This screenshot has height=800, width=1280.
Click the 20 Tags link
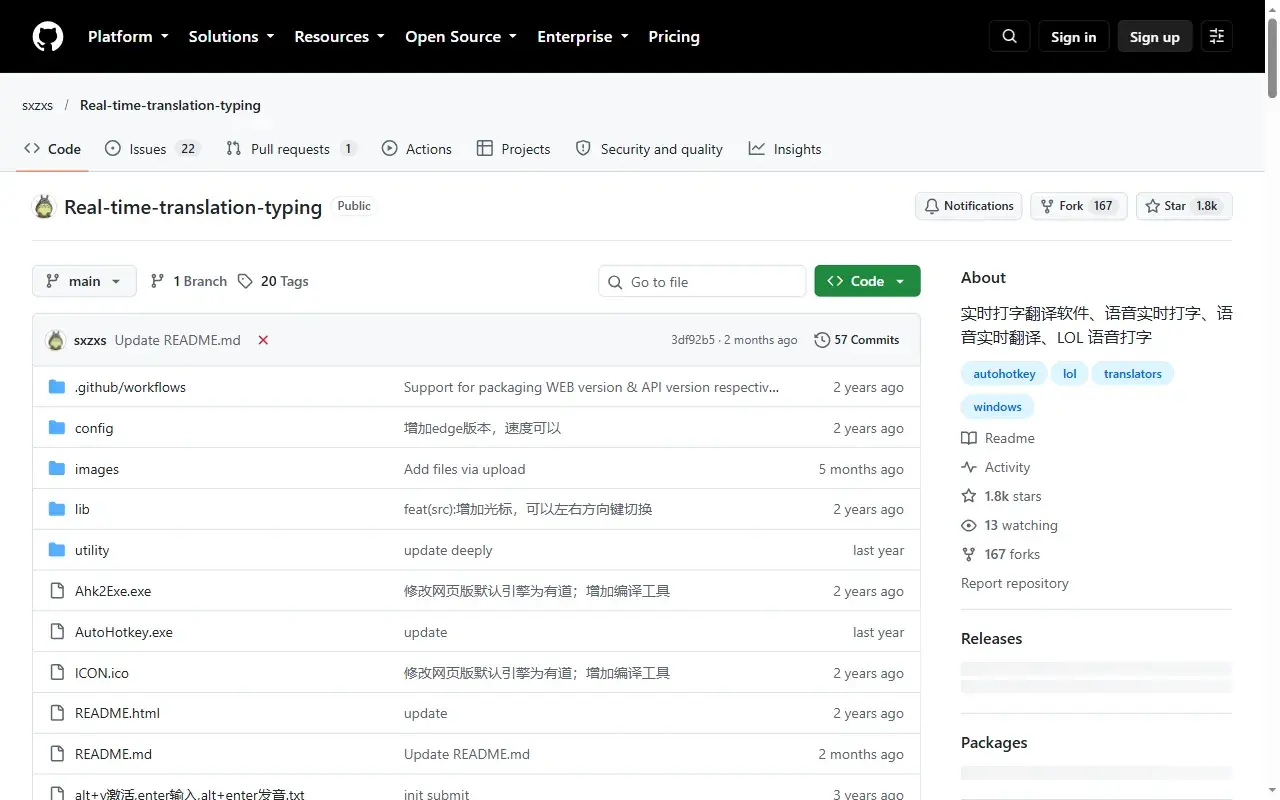[x=273, y=281]
